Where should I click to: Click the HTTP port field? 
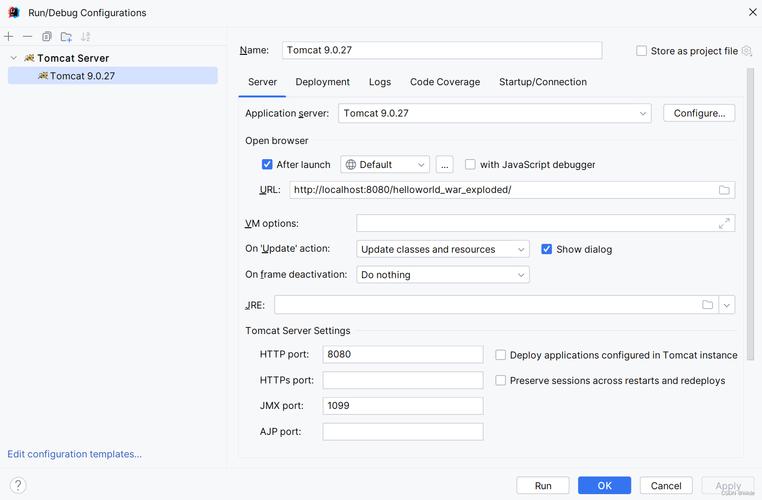403,354
